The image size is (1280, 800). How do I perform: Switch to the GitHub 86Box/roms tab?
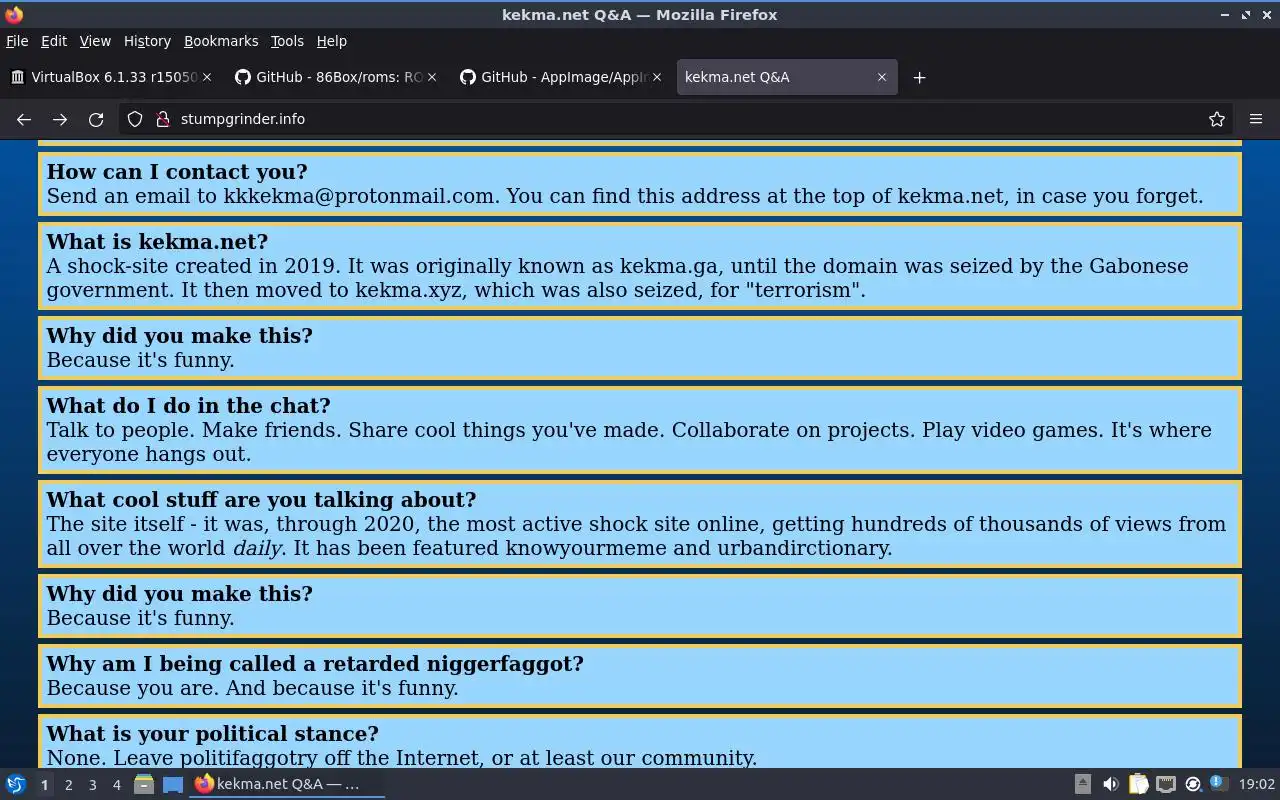[335, 77]
